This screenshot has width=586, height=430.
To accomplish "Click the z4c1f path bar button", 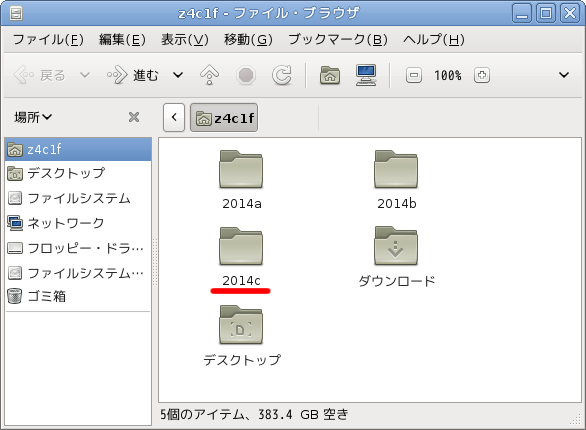I will pyautogui.click(x=224, y=118).
